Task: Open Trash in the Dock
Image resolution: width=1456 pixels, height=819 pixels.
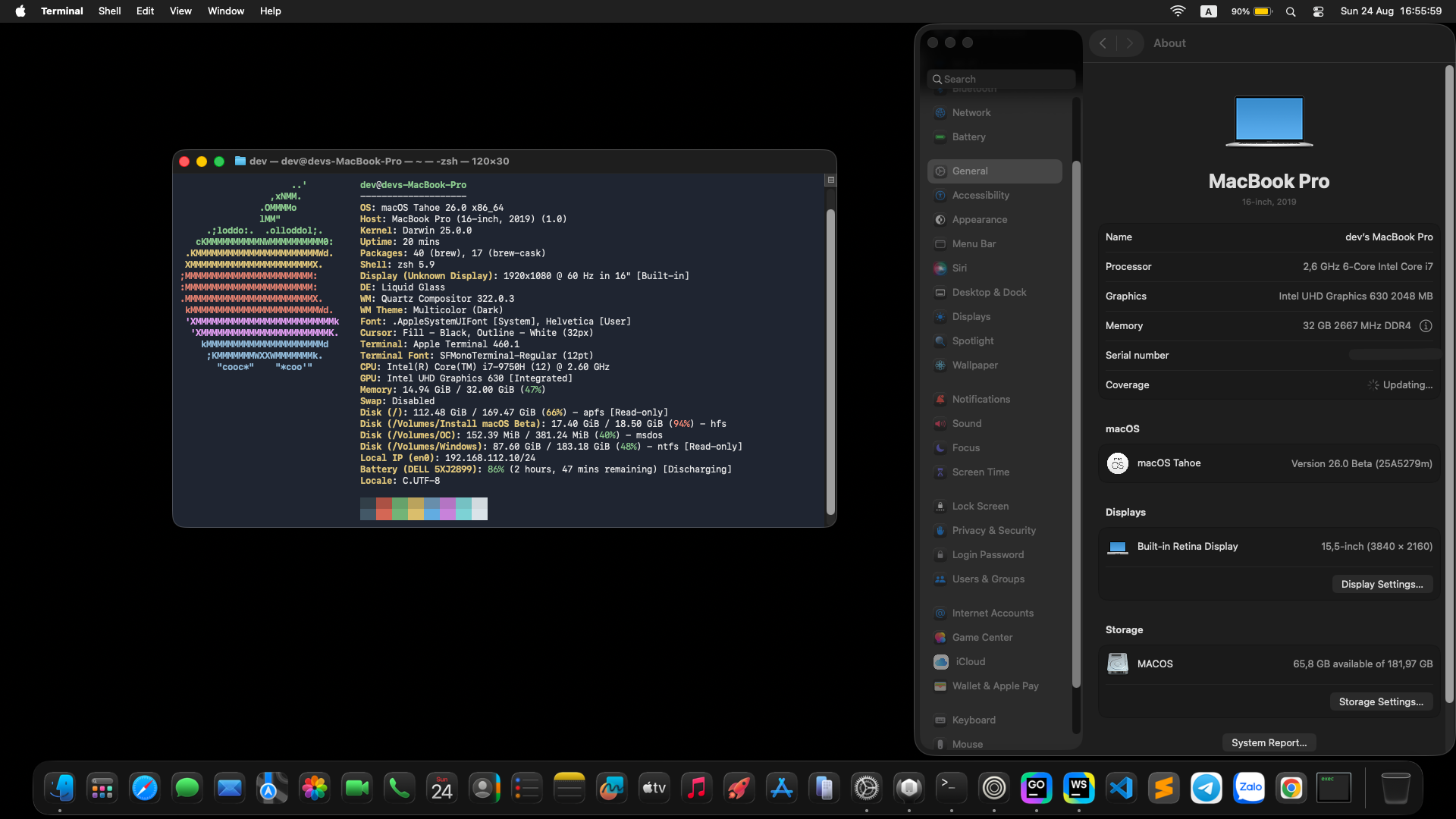Action: point(1395,789)
